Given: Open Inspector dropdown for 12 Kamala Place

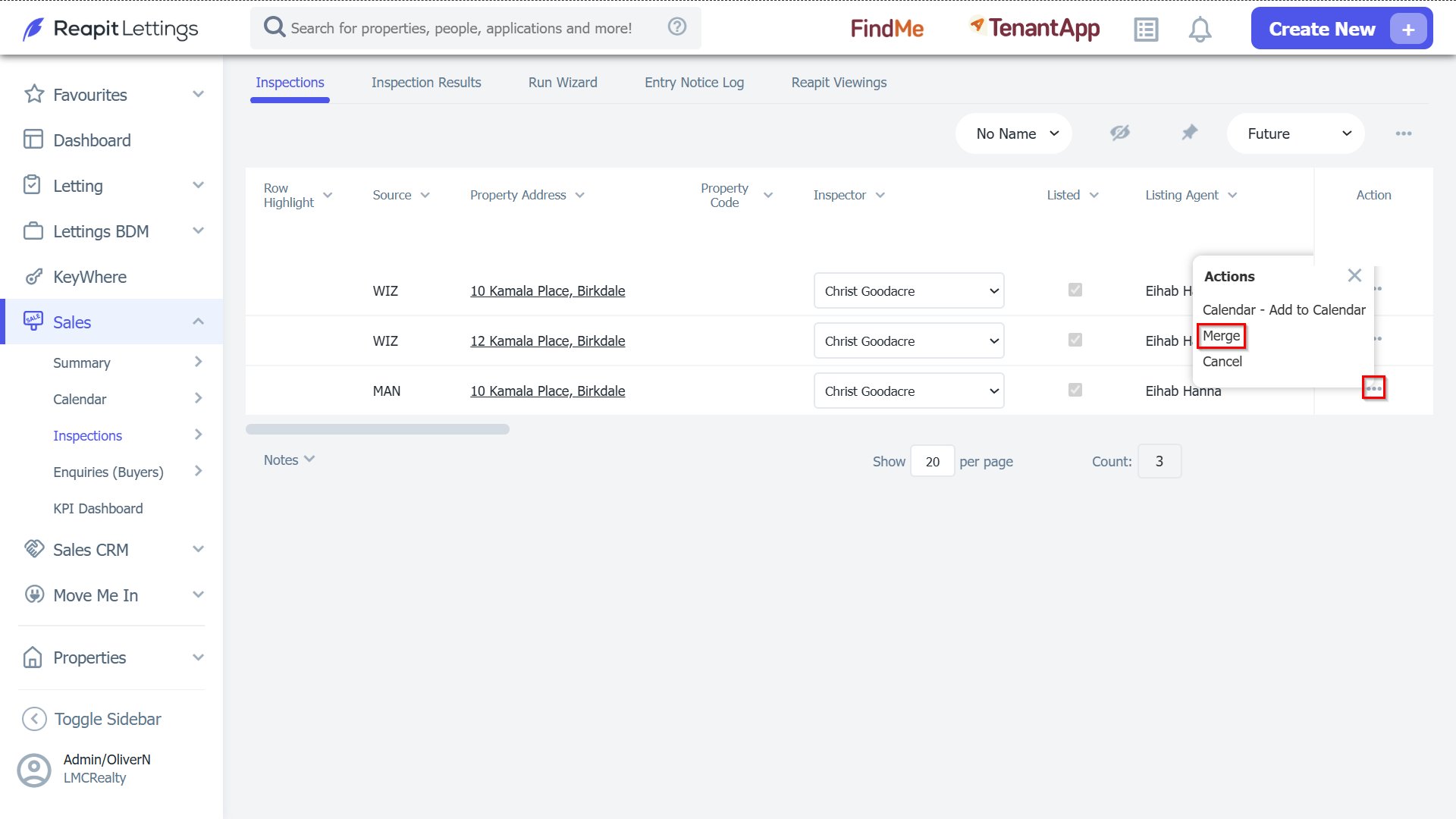Looking at the screenshot, I should 908,341.
